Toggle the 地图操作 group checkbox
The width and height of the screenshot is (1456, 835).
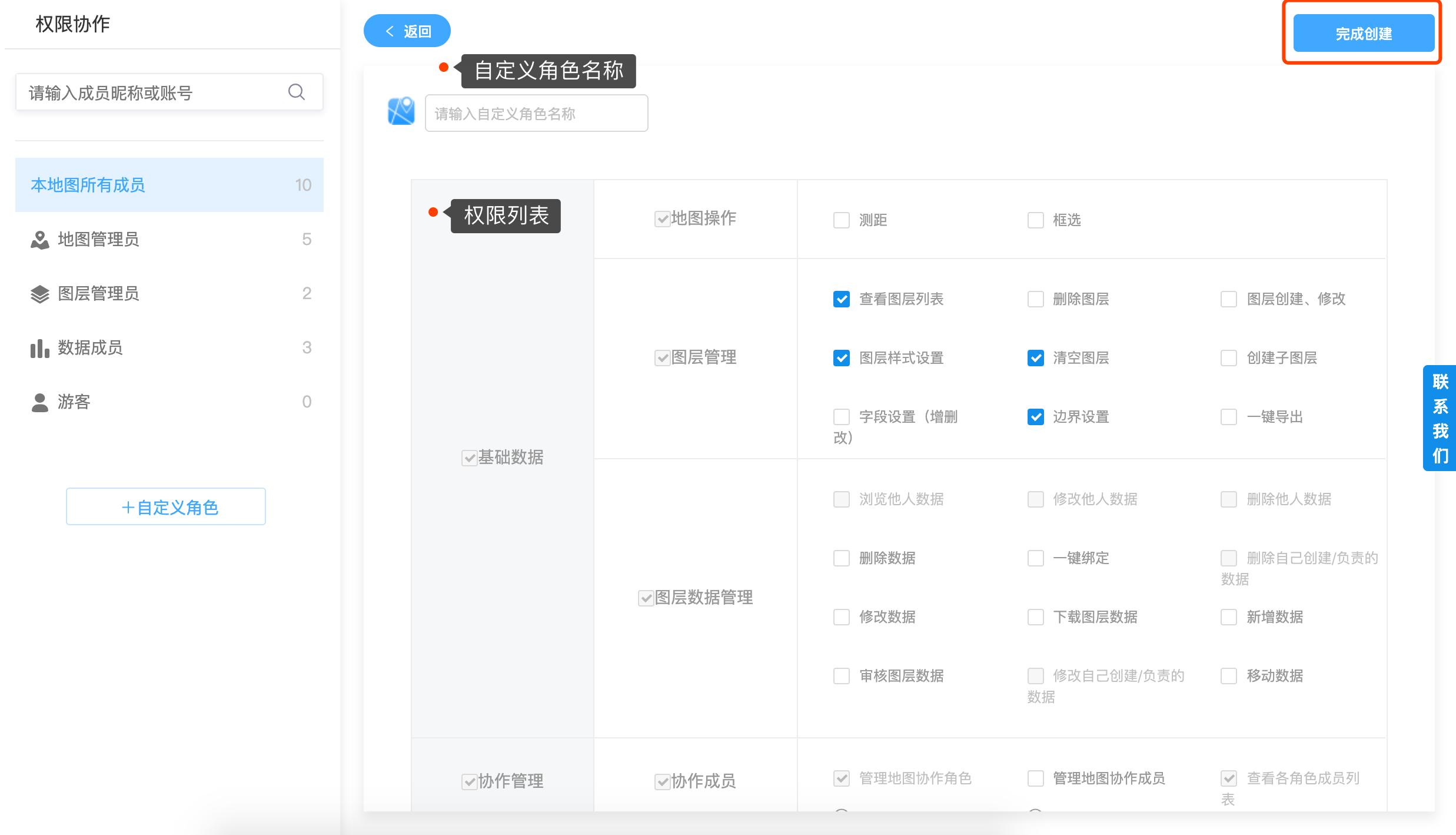point(663,219)
